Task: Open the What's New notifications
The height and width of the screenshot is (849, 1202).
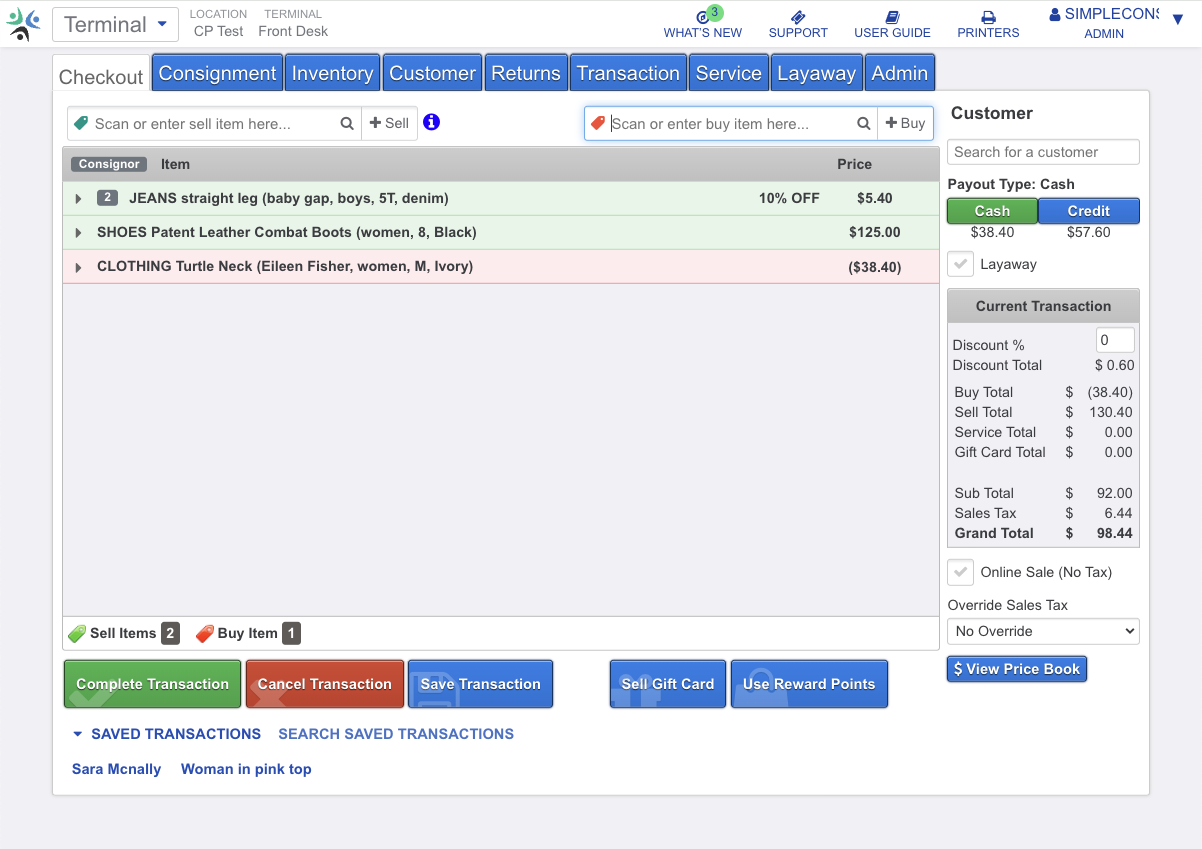Action: (703, 25)
